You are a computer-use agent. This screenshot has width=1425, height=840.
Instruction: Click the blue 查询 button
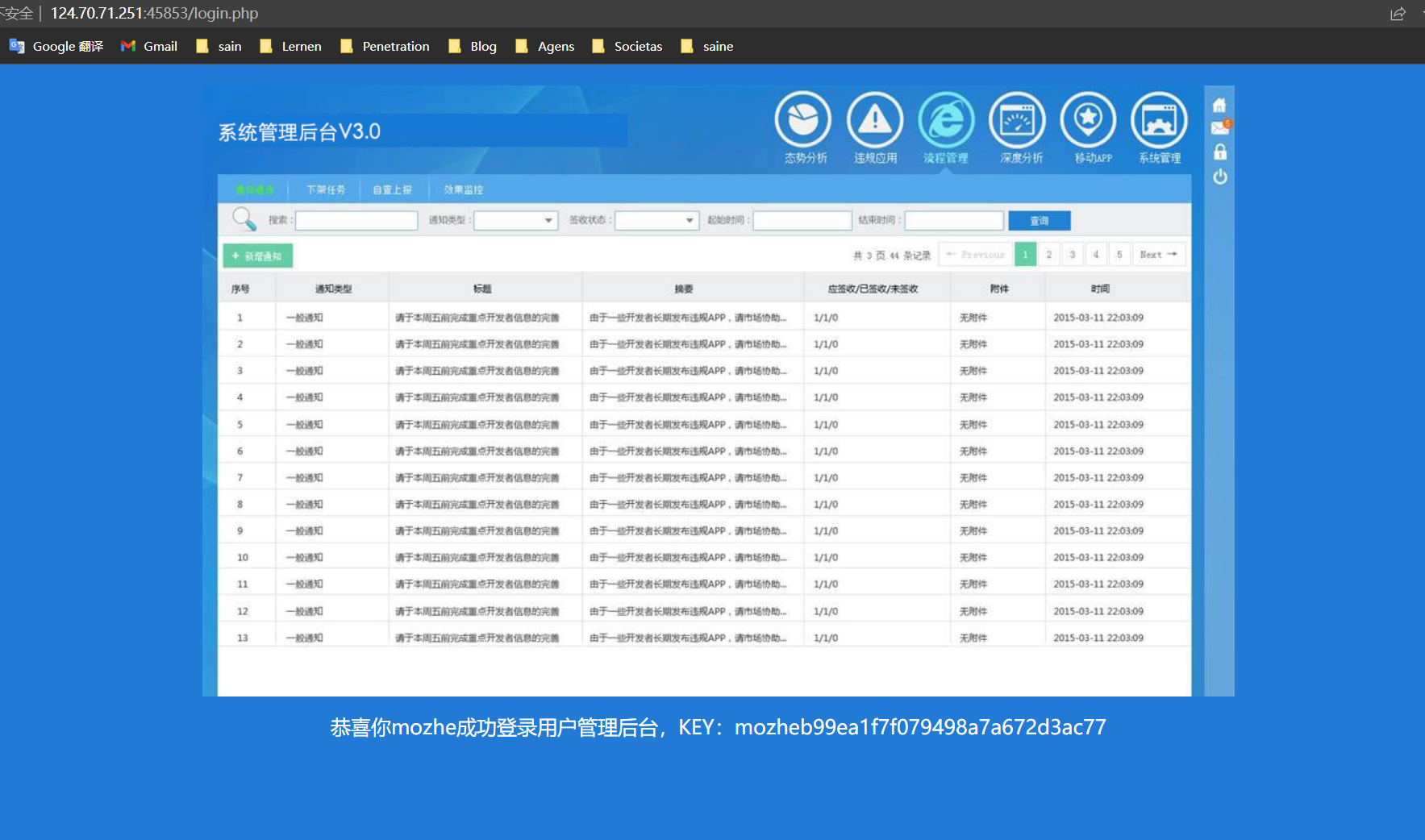pos(1040,220)
